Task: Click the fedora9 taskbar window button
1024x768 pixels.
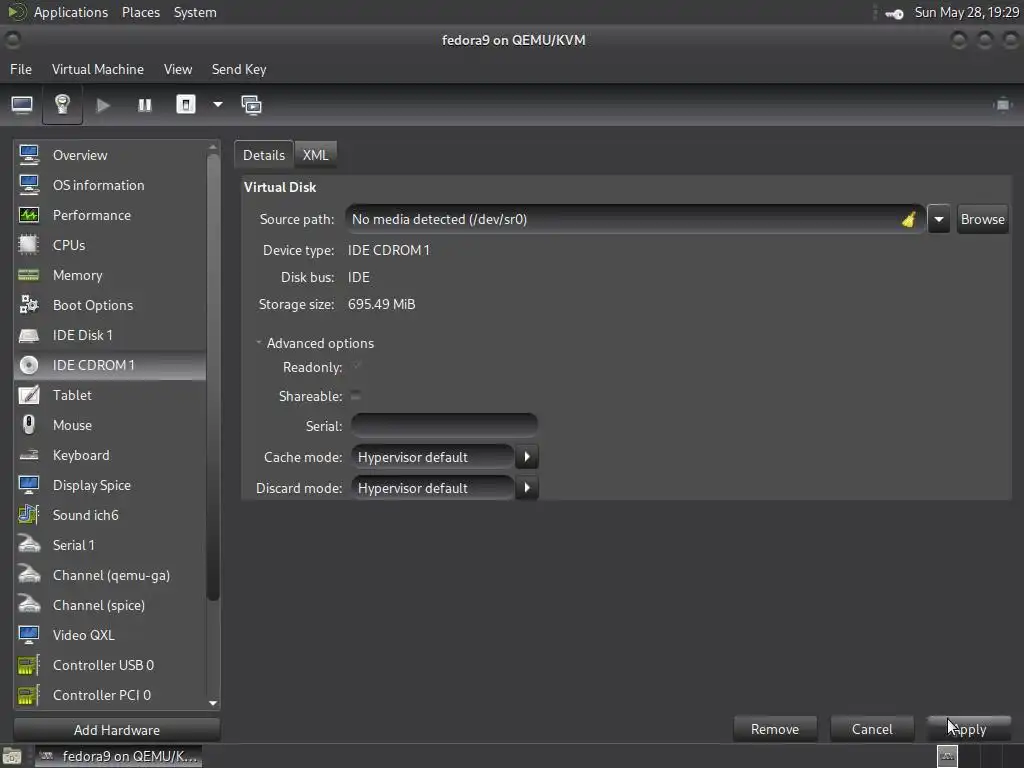Action: [118, 756]
